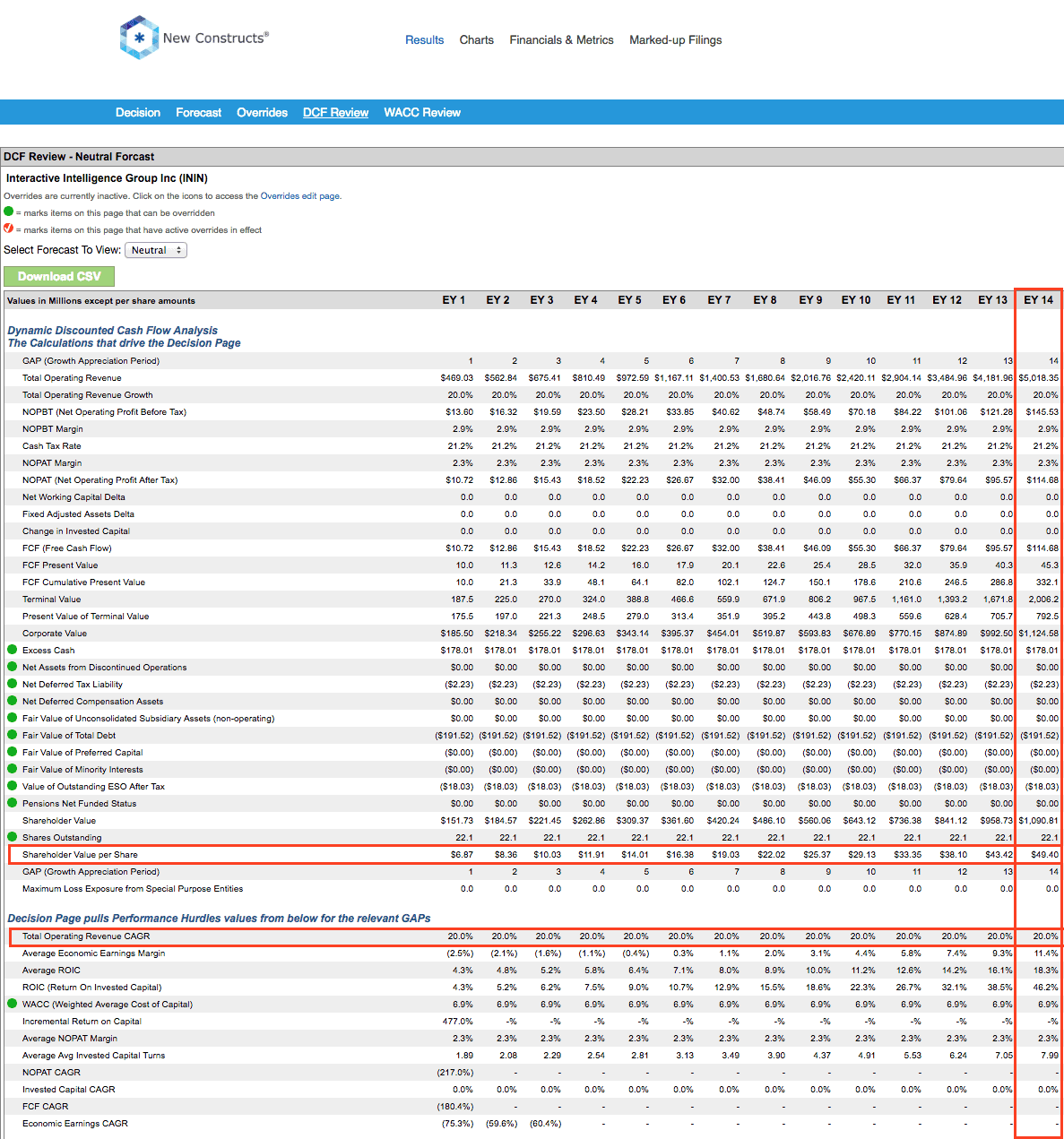Click green override dot beside Excess Cash
Screen dimensions: 1064x1139
point(12,650)
